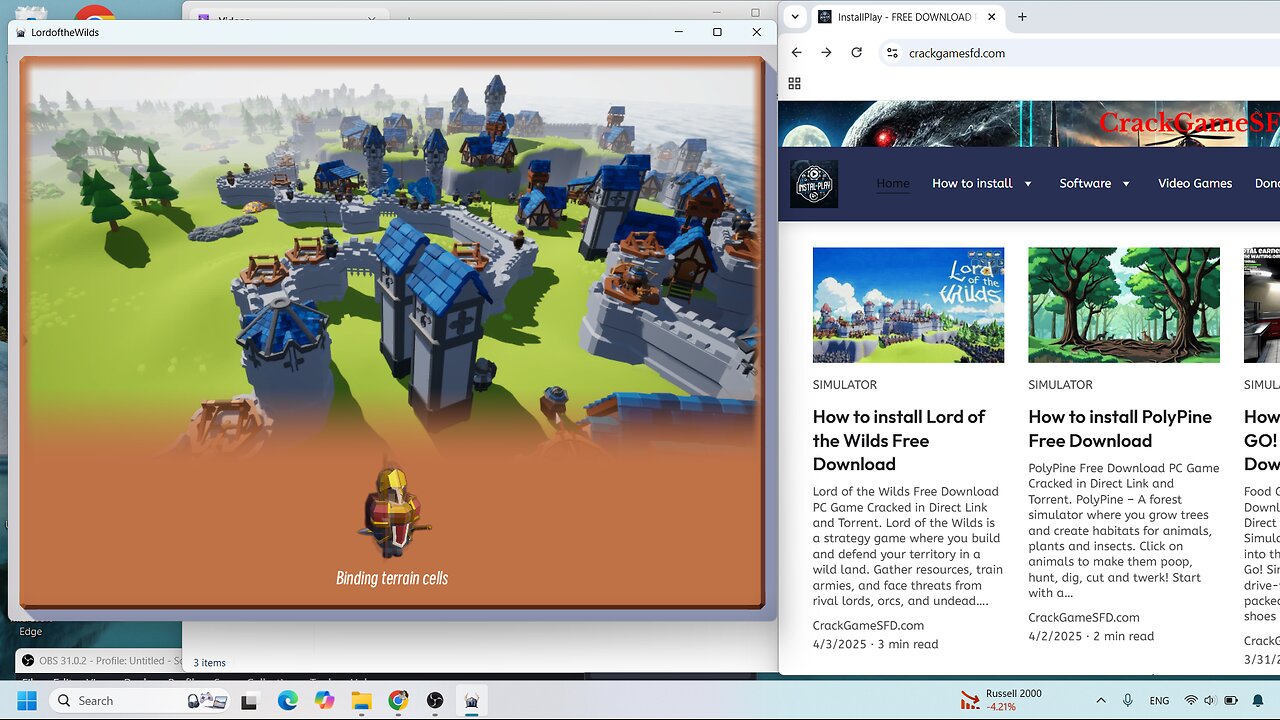Open a new browser tab

pos(1022,17)
